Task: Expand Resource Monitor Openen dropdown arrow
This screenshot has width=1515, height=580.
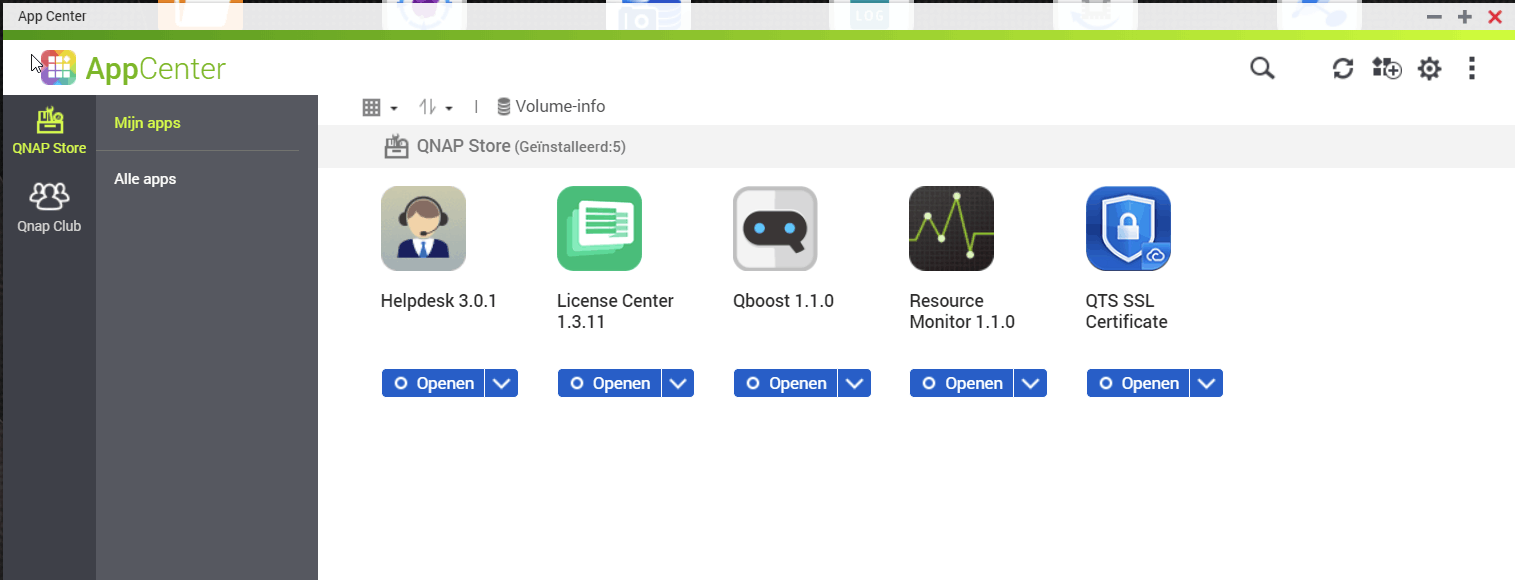Action: [1031, 383]
